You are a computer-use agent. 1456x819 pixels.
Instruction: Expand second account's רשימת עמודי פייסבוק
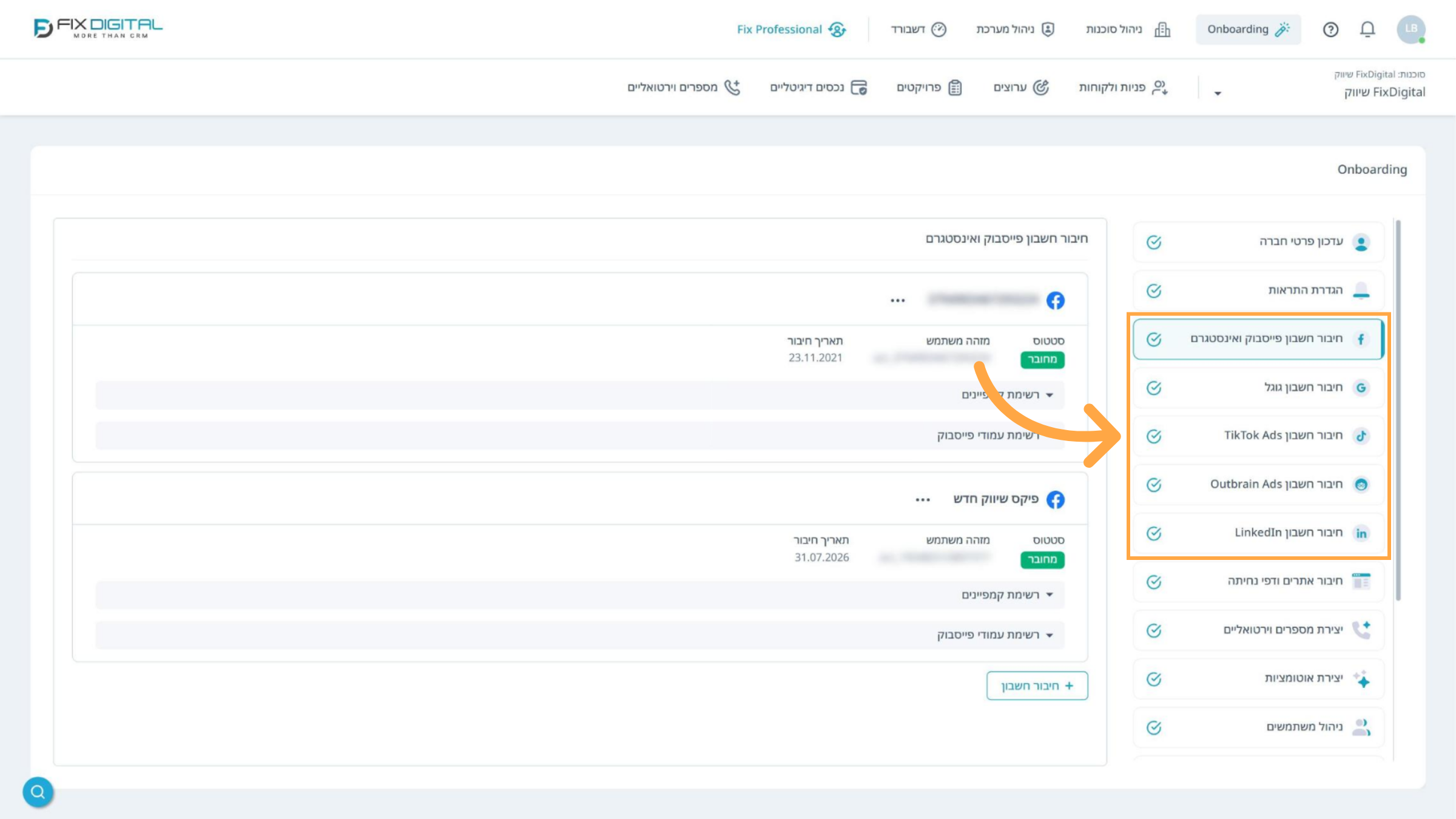[995, 635]
